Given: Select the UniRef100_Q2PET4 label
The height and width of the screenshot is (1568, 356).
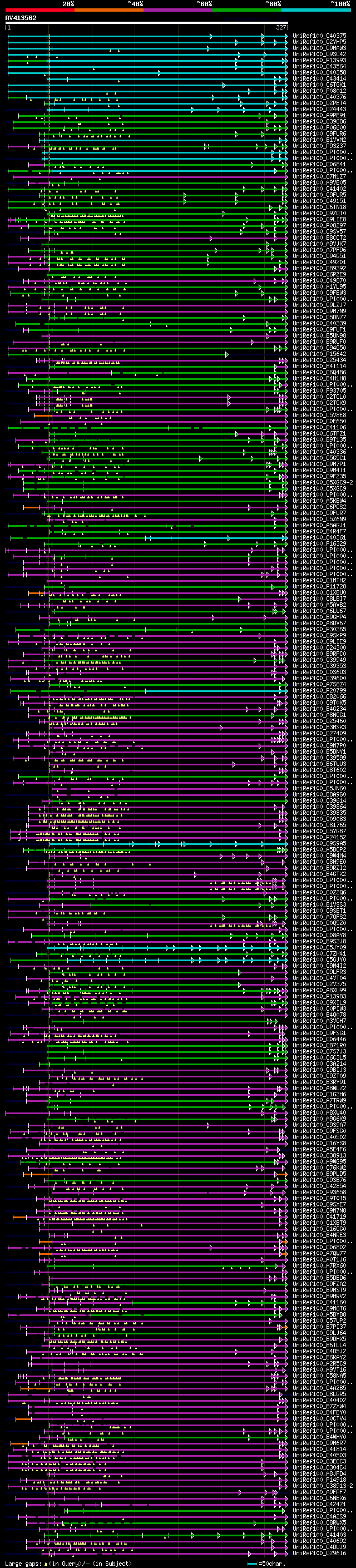Looking at the screenshot, I should (x=319, y=103).
